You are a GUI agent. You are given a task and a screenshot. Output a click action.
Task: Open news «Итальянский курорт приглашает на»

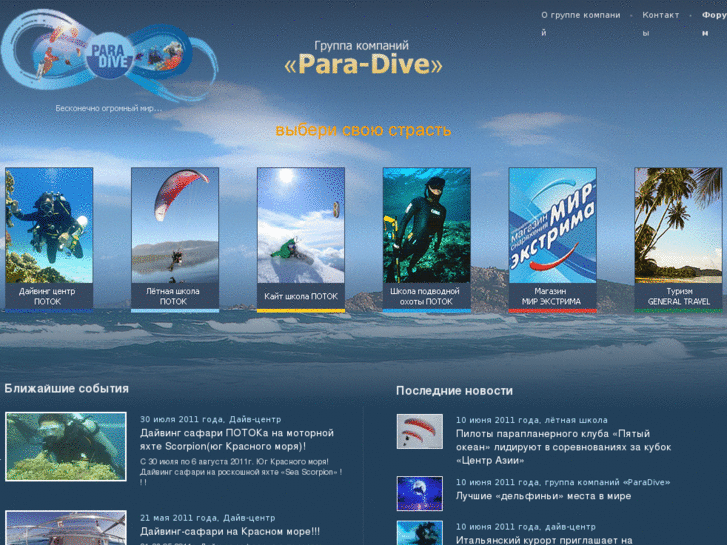[x=544, y=540]
